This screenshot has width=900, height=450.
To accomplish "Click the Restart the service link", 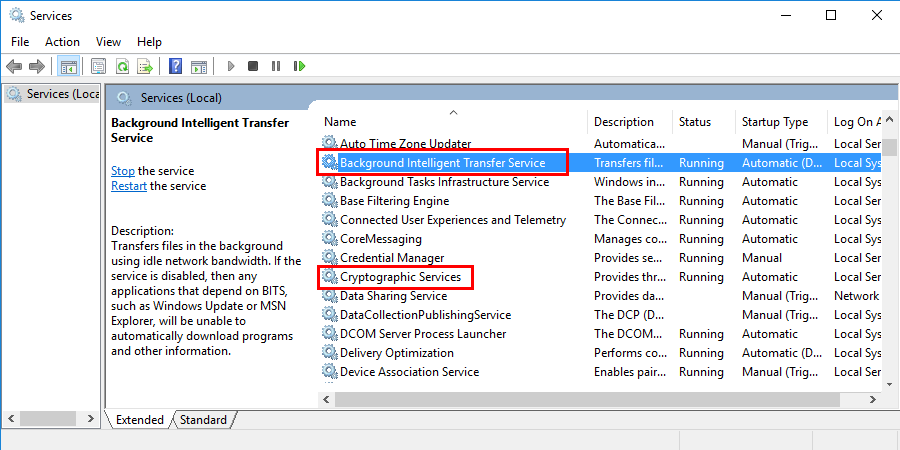I will pos(129,186).
